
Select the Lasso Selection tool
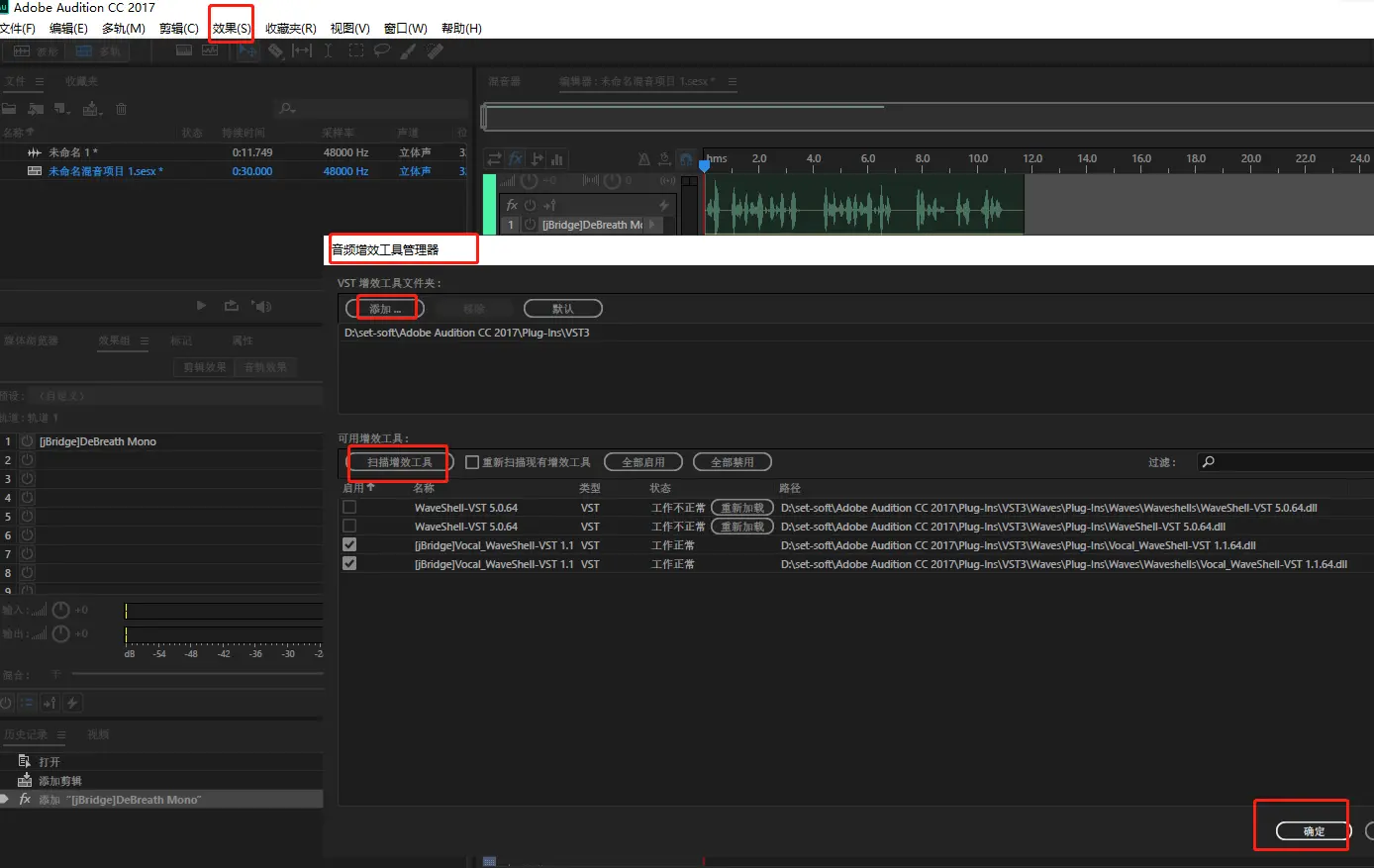(381, 50)
